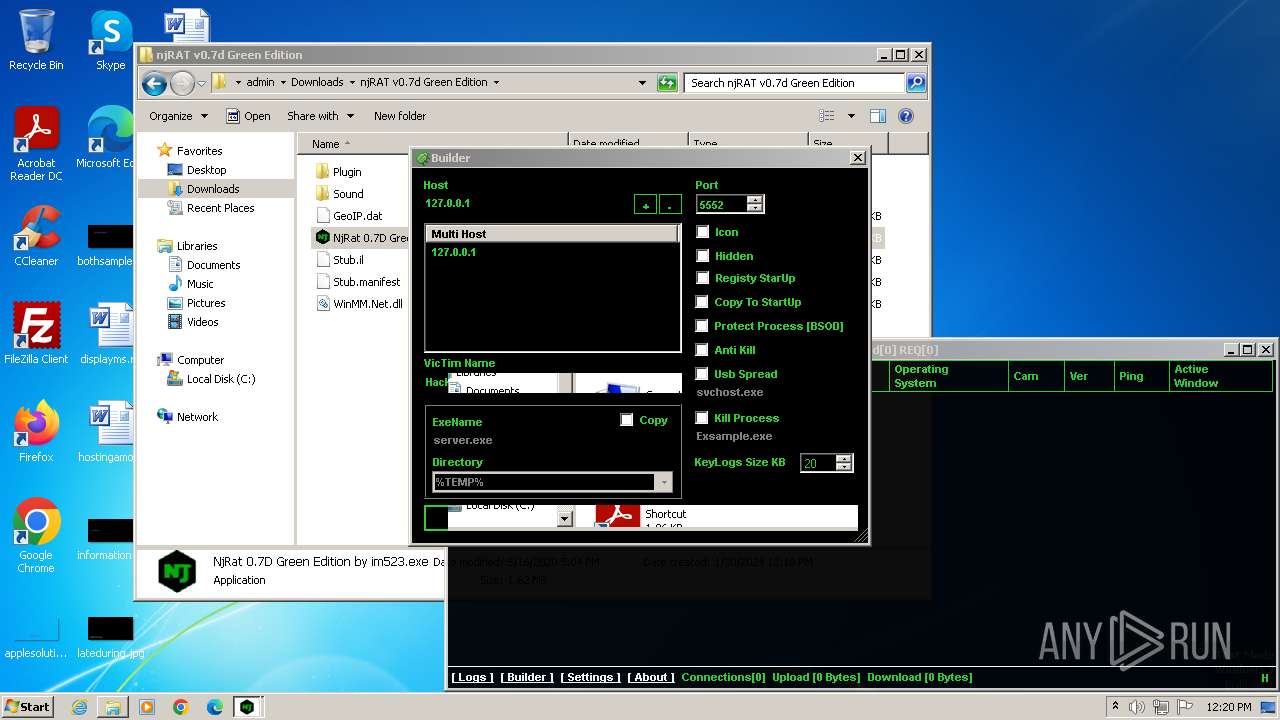Click the Ping column header
1280x720 pixels.
pos(1139,376)
